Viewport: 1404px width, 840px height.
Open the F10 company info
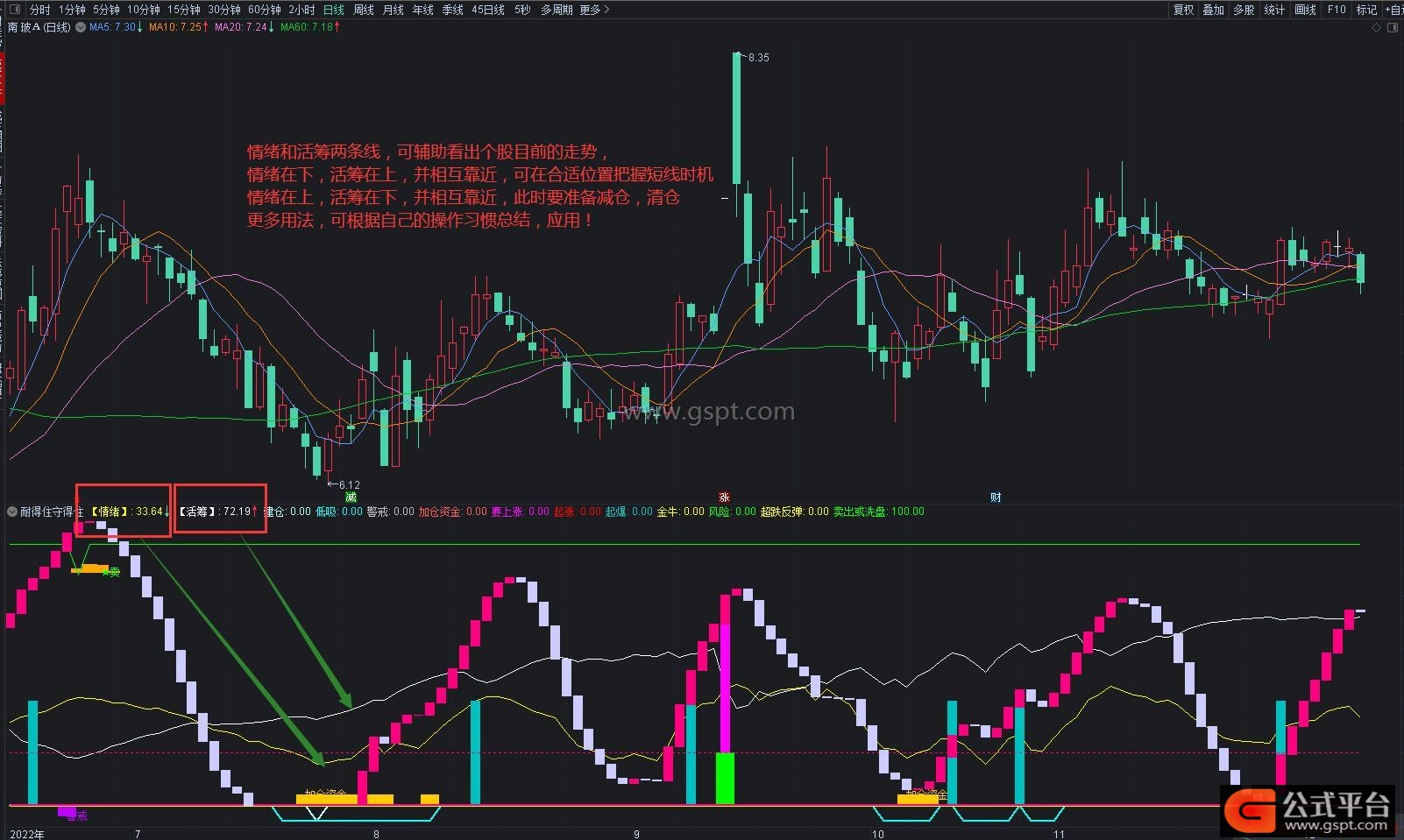click(x=1337, y=10)
